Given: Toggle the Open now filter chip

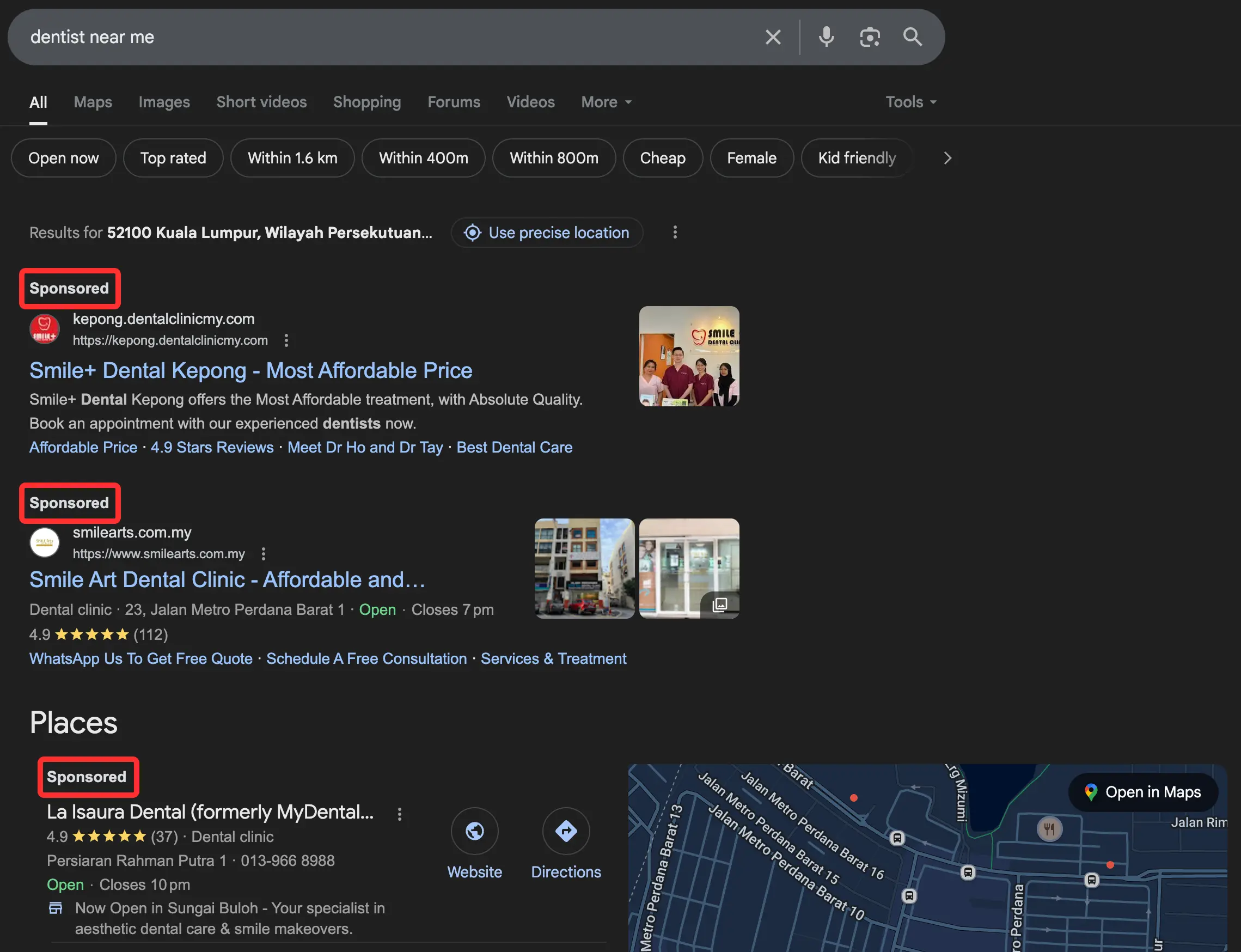Looking at the screenshot, I should [x=64, y=158].
